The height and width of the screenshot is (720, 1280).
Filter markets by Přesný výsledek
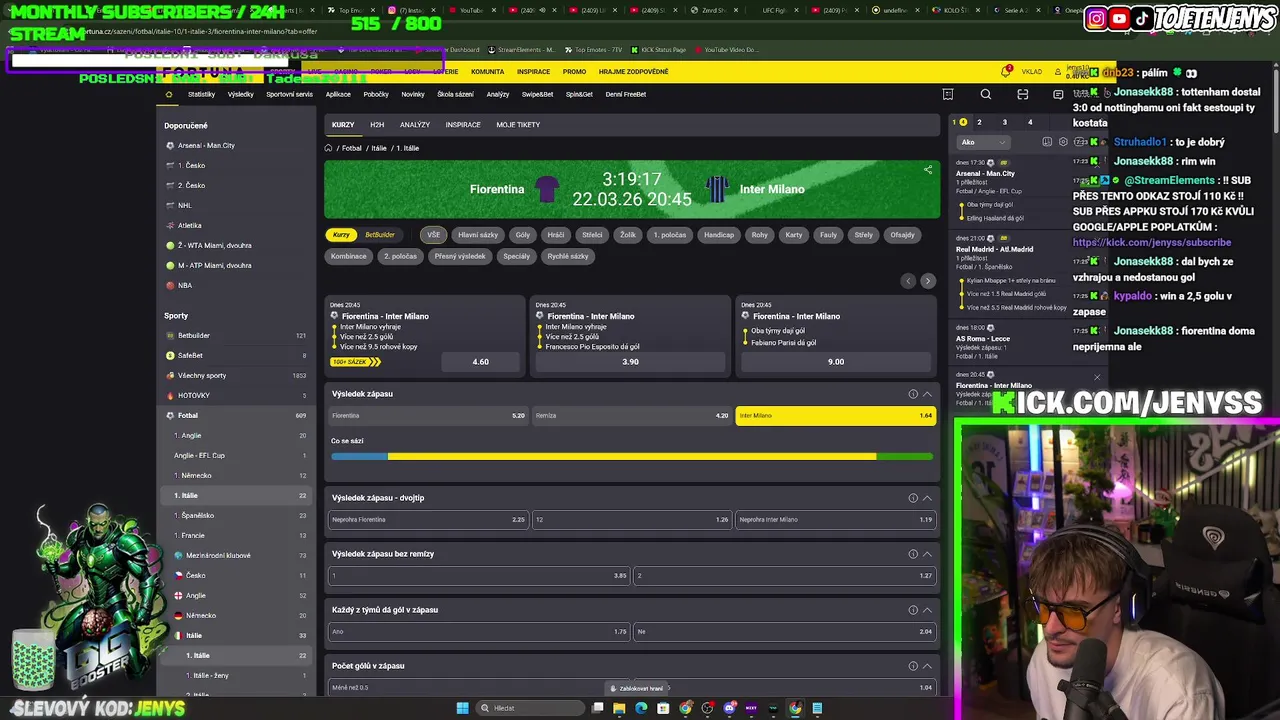[460, 256]
